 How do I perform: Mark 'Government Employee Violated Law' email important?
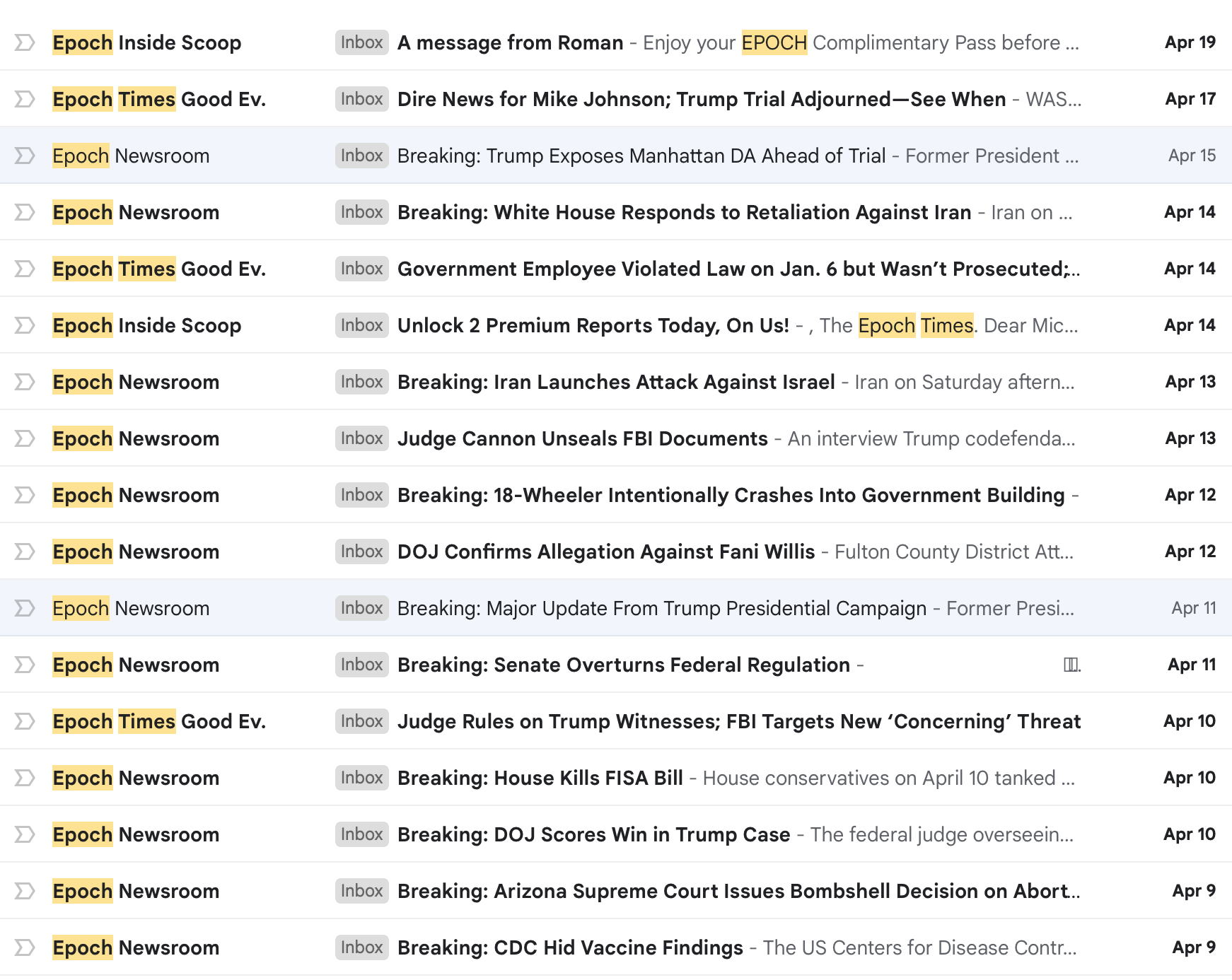point(25,269)
